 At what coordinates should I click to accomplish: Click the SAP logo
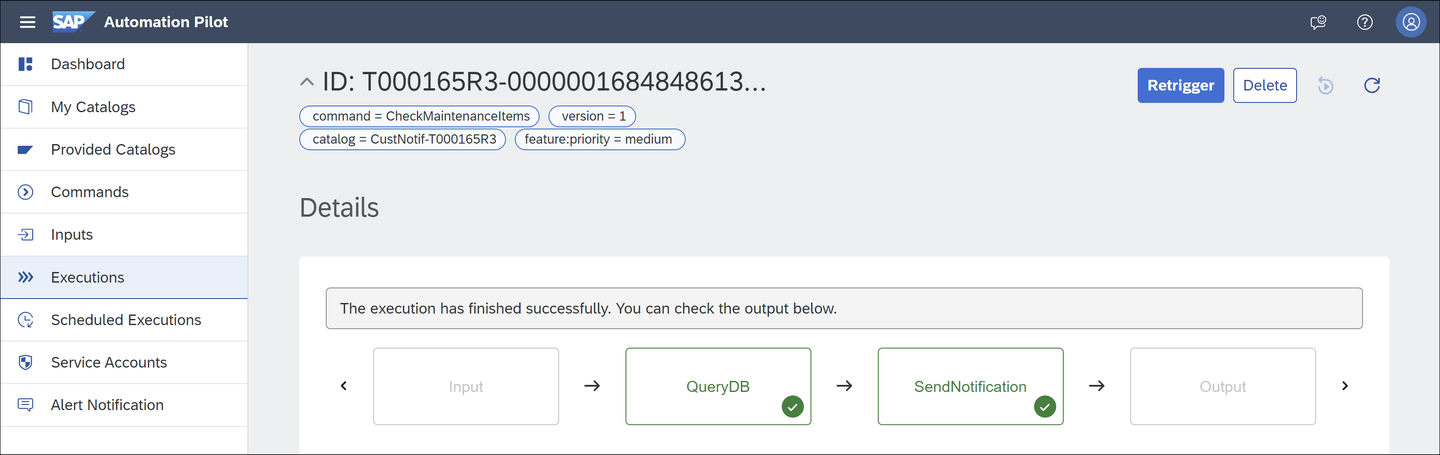point(74,22)
